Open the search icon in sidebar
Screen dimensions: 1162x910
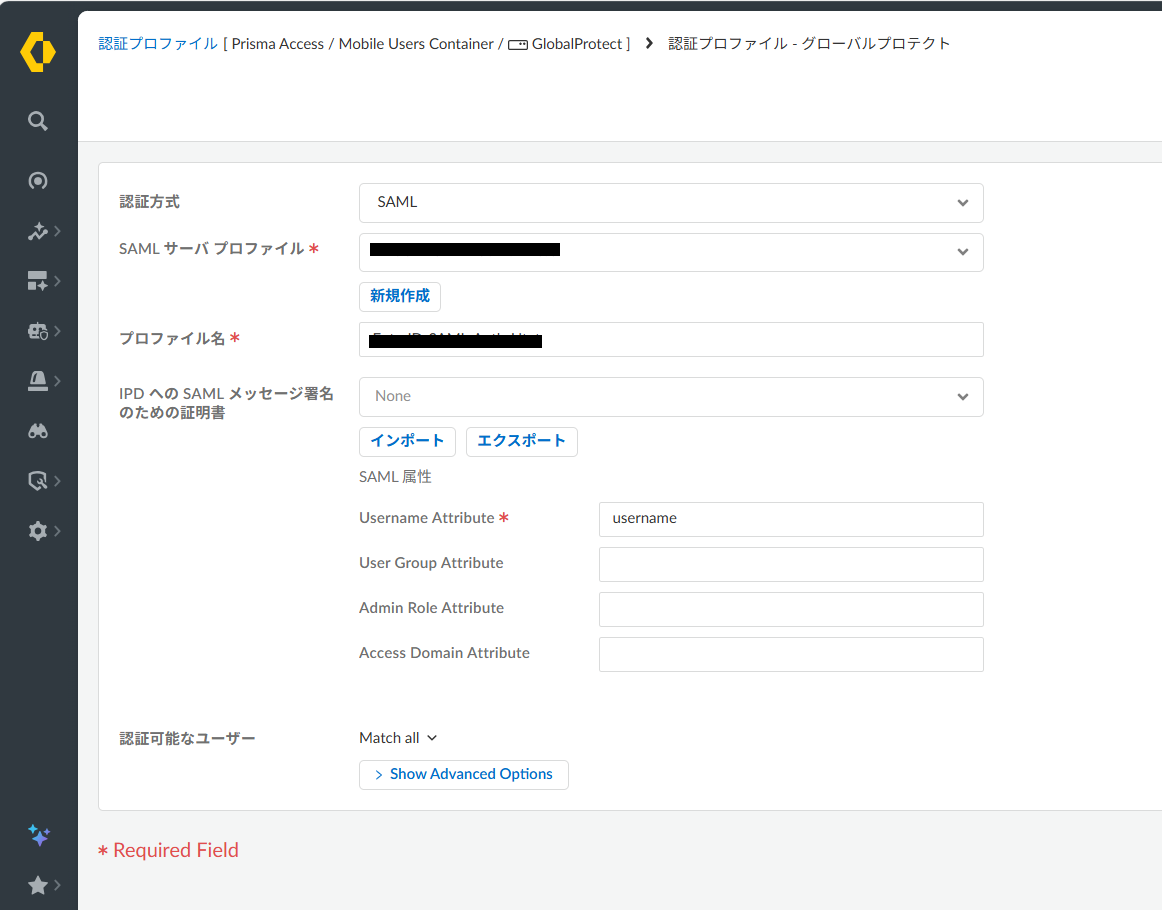(x=38, y=121)
